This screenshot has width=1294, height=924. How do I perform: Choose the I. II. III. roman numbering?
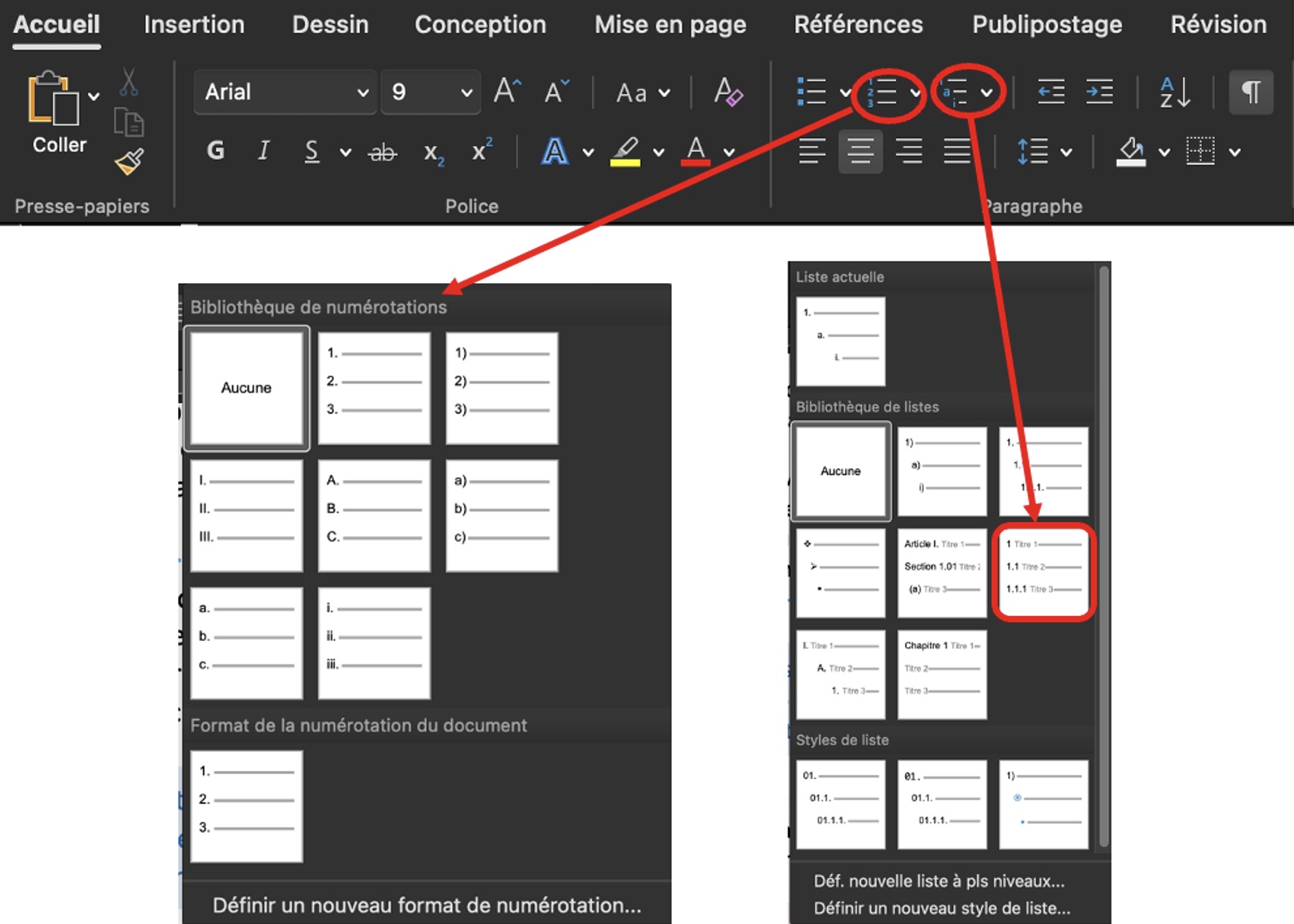tap(246, 516)
